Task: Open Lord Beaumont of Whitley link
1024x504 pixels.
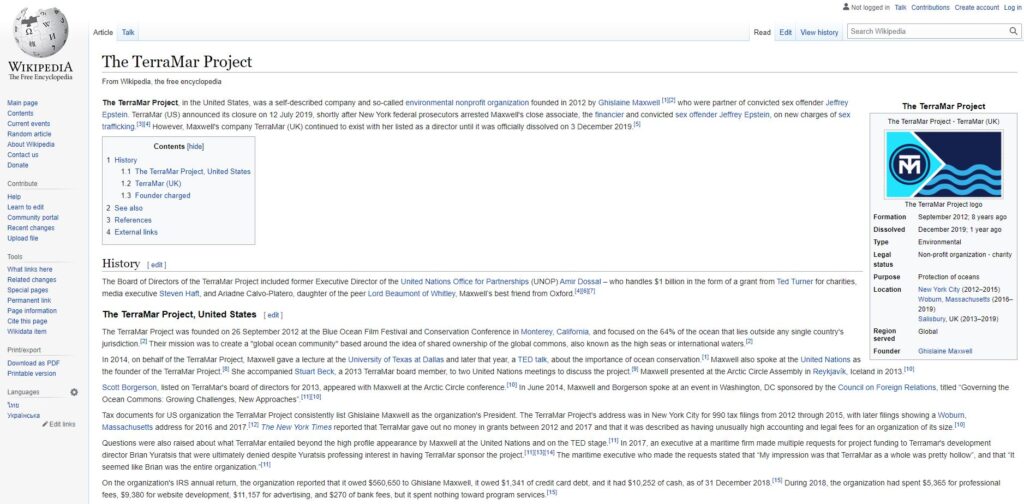Action: (411, 293)
